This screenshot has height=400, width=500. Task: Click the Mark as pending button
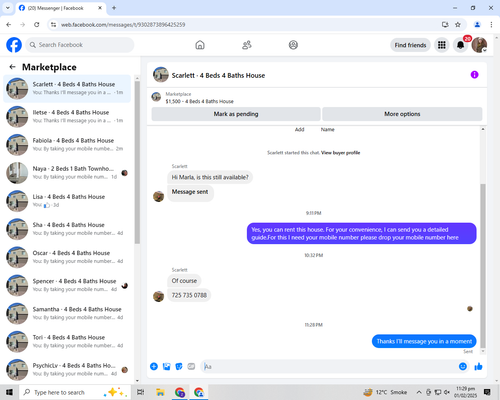(236, 114)
